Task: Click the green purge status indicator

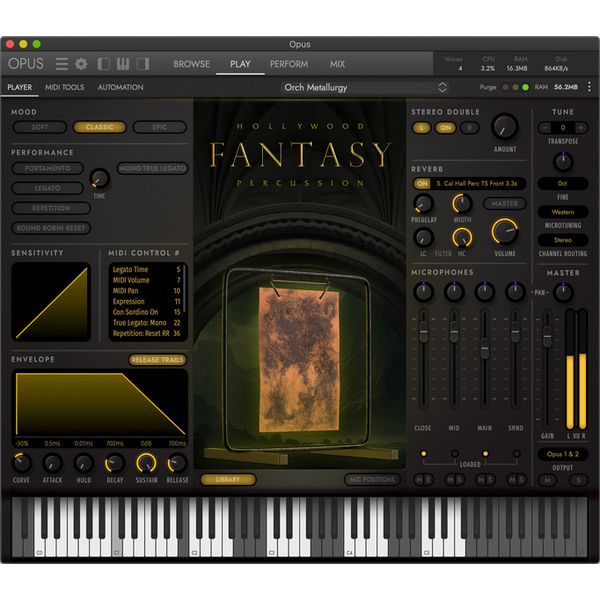Action: coord(525,88)
